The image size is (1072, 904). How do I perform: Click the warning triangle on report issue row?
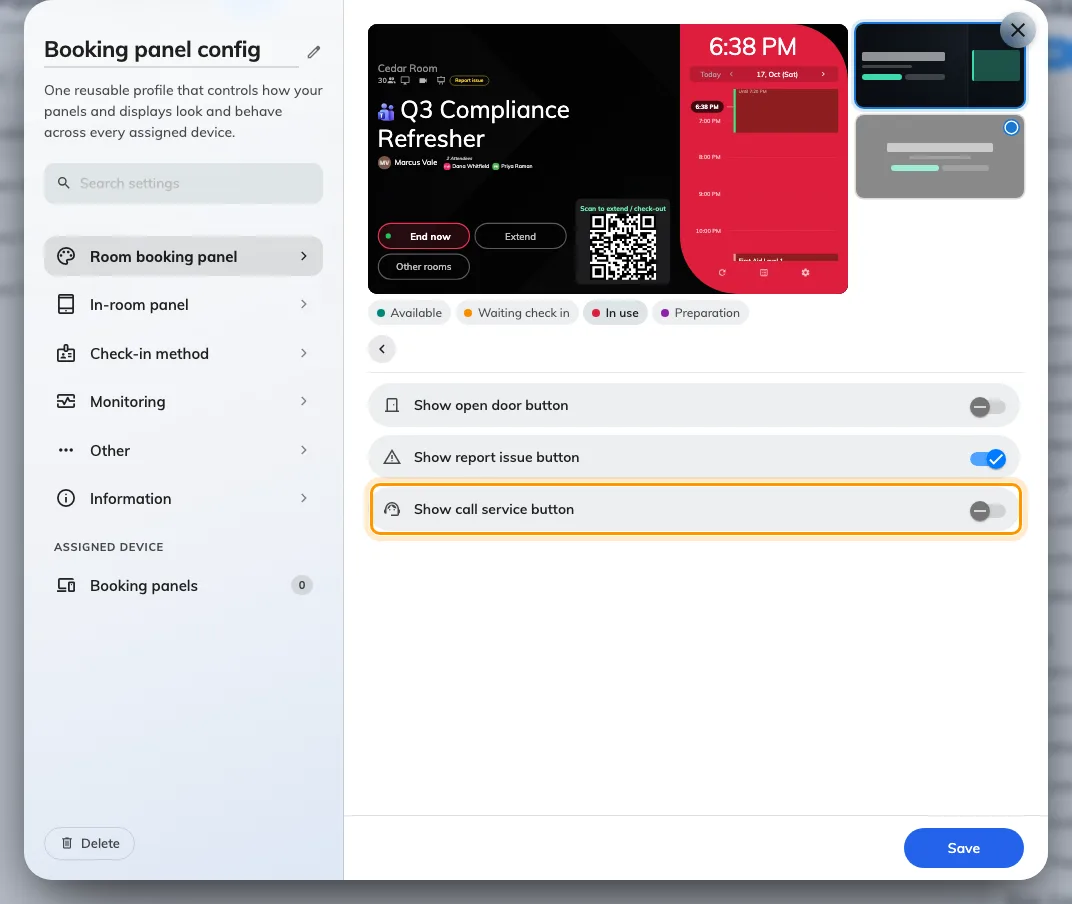[392, 457]
